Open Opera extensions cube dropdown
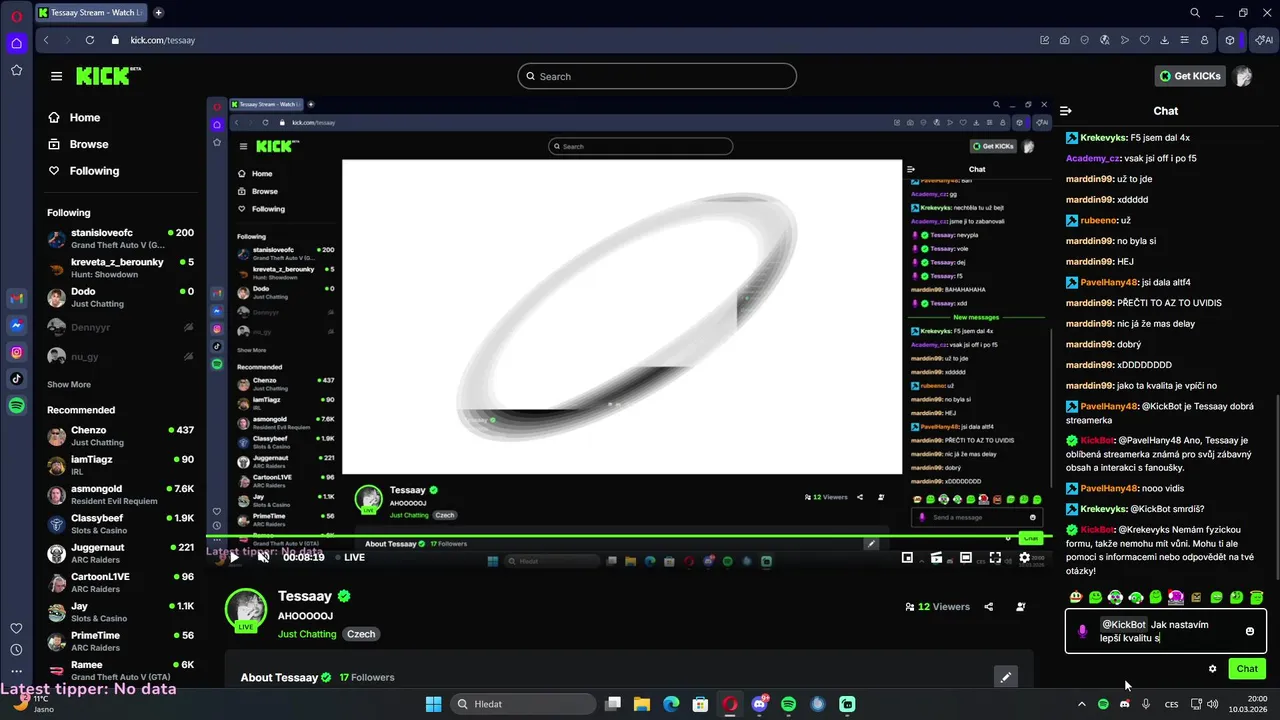Screen dimensions: 1280x720 pyautogui.click(x=1230, y=40)
